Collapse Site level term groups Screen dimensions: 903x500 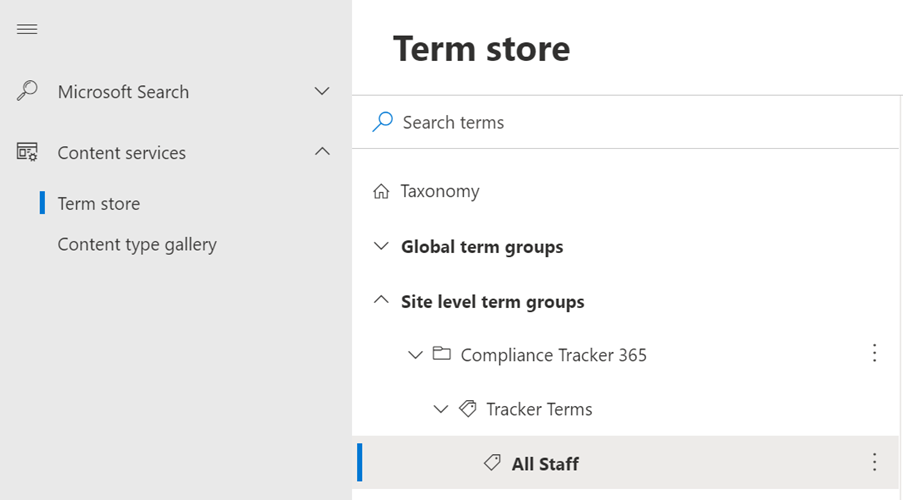click(x=381, y=300)
